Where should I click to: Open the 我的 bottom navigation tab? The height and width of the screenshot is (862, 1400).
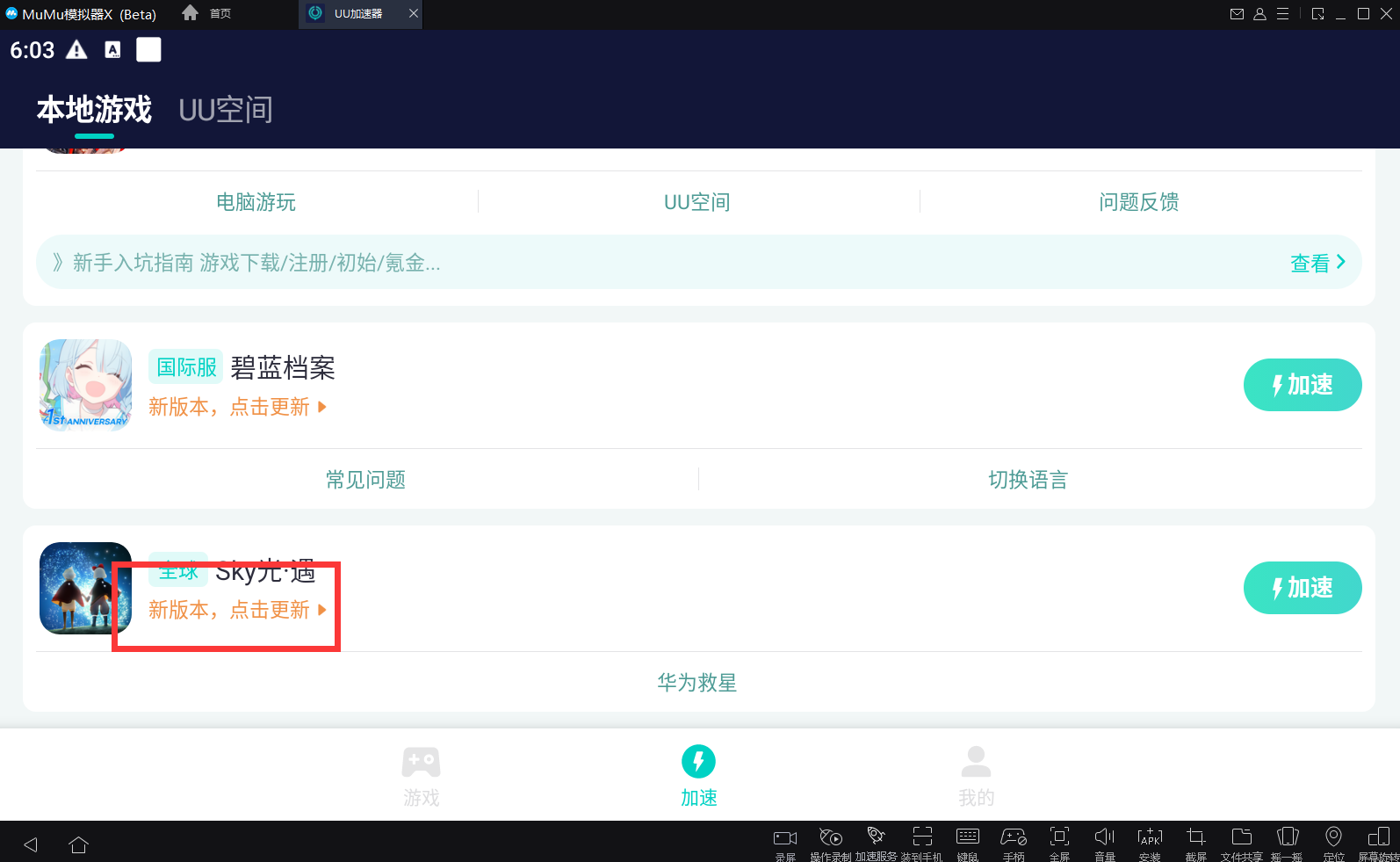976,777
